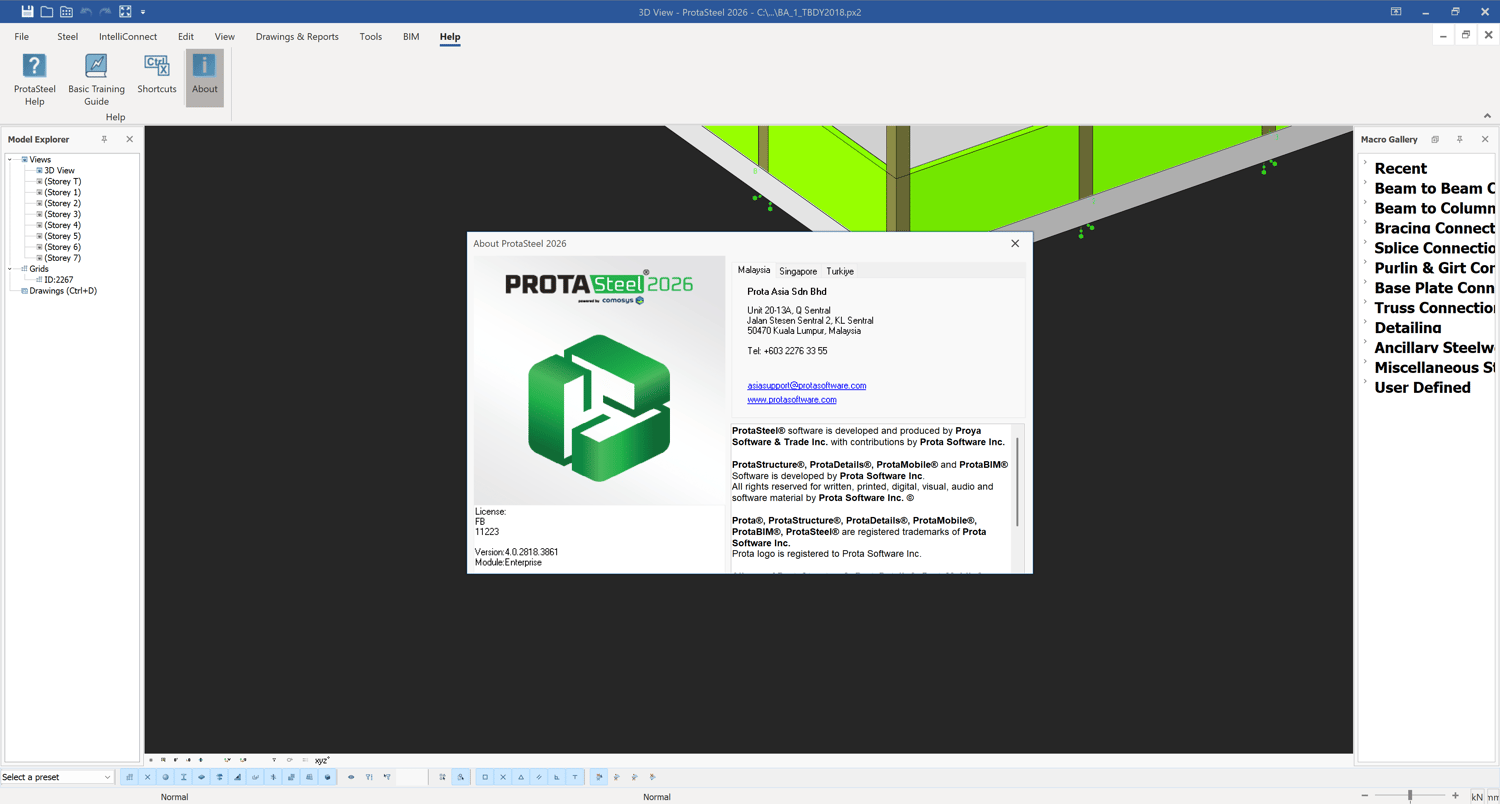Expand the Bracing Connections macro category

1365,223
